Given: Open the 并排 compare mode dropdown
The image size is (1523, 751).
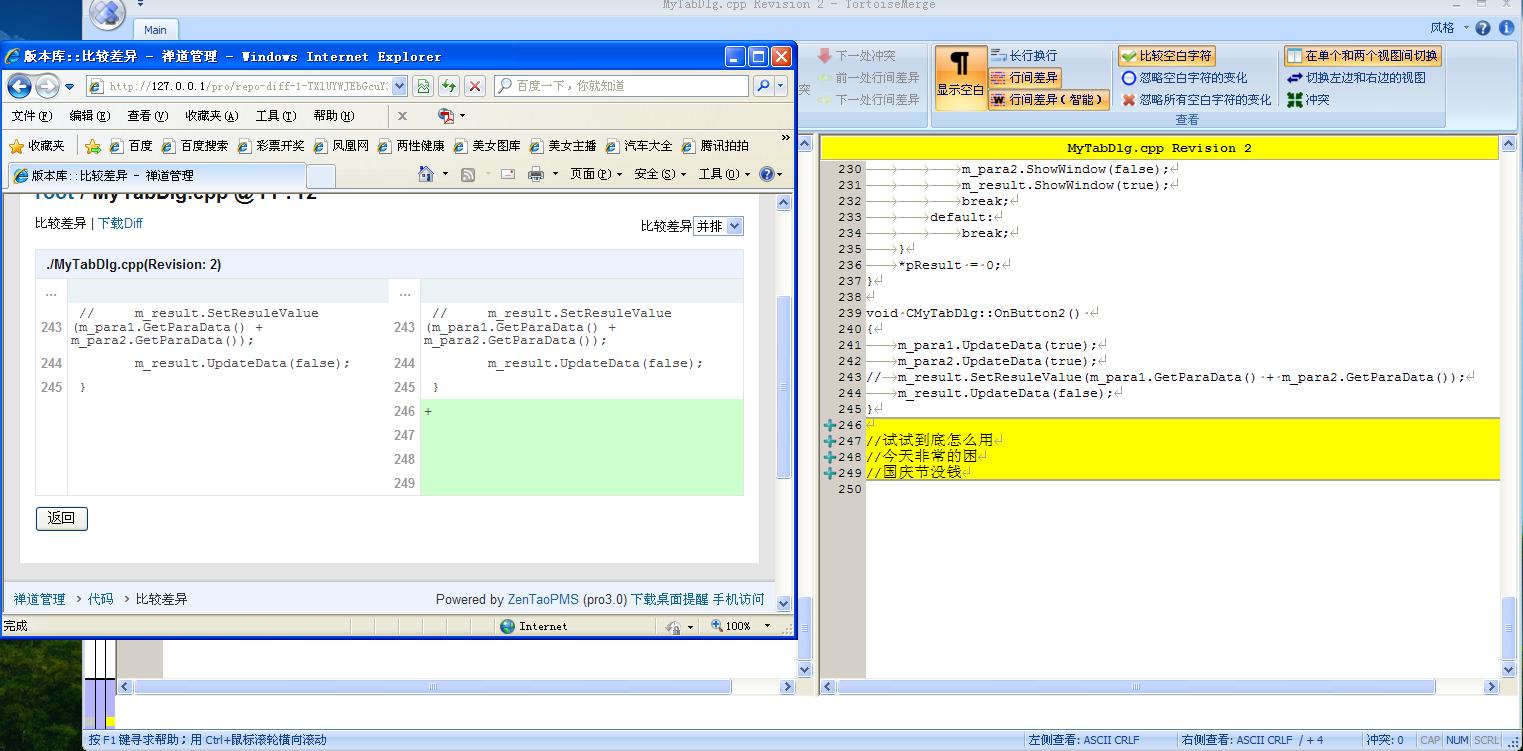Looking at the screenshot, I should [718, 226].
